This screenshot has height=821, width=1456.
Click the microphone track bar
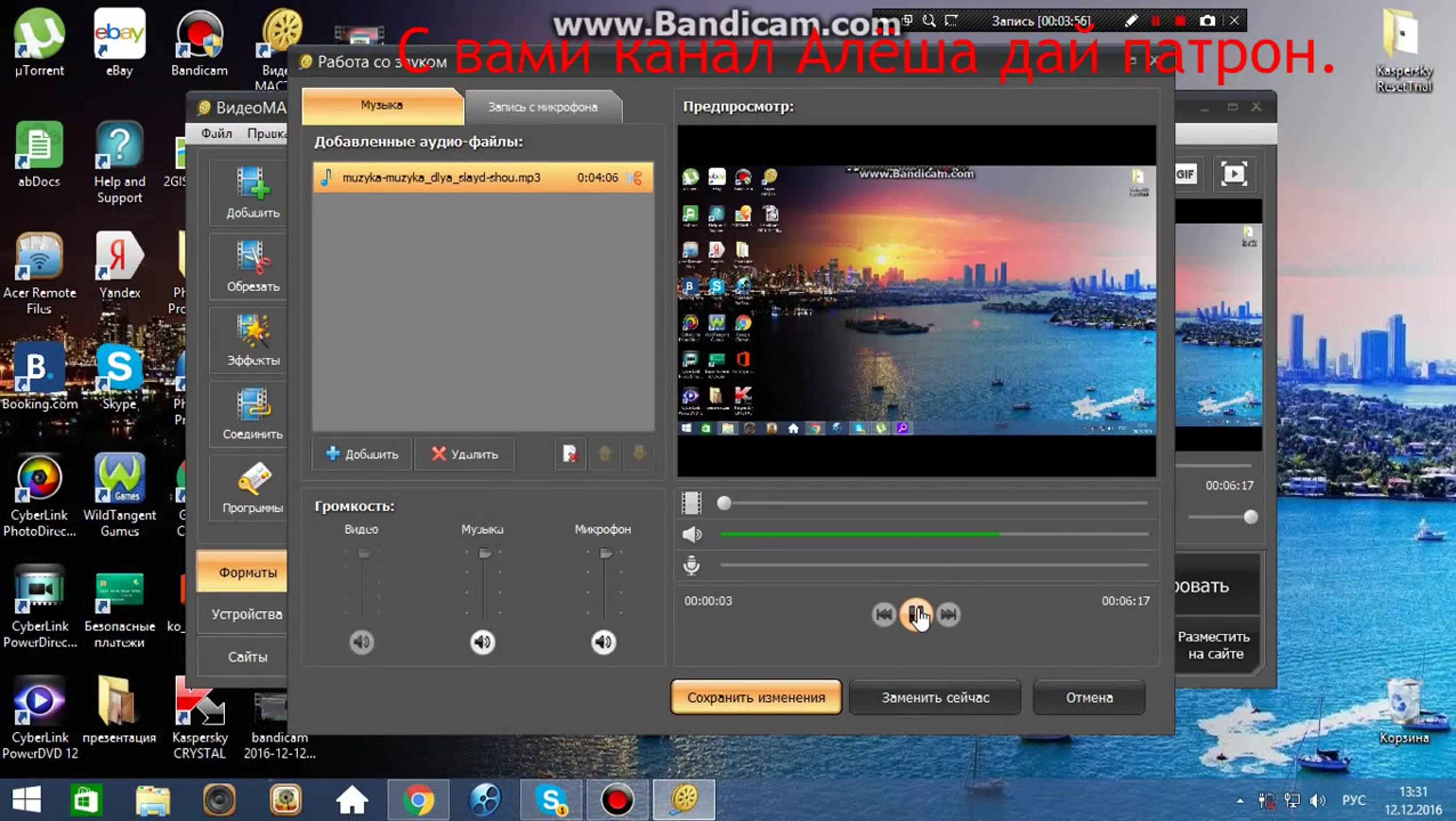[x=934, y=565]
